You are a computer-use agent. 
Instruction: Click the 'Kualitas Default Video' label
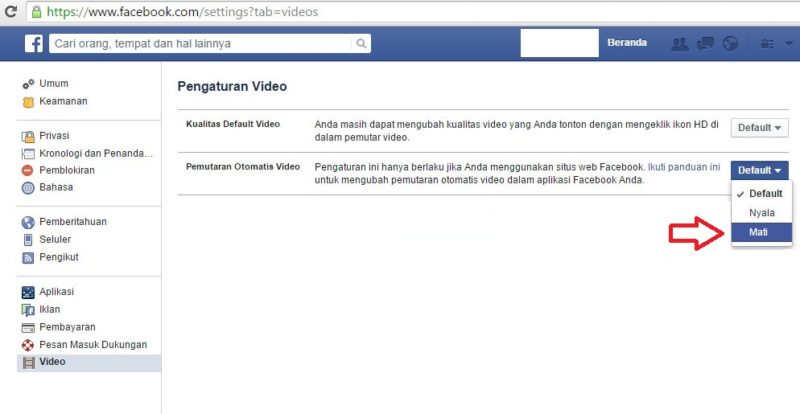[233, 124]
